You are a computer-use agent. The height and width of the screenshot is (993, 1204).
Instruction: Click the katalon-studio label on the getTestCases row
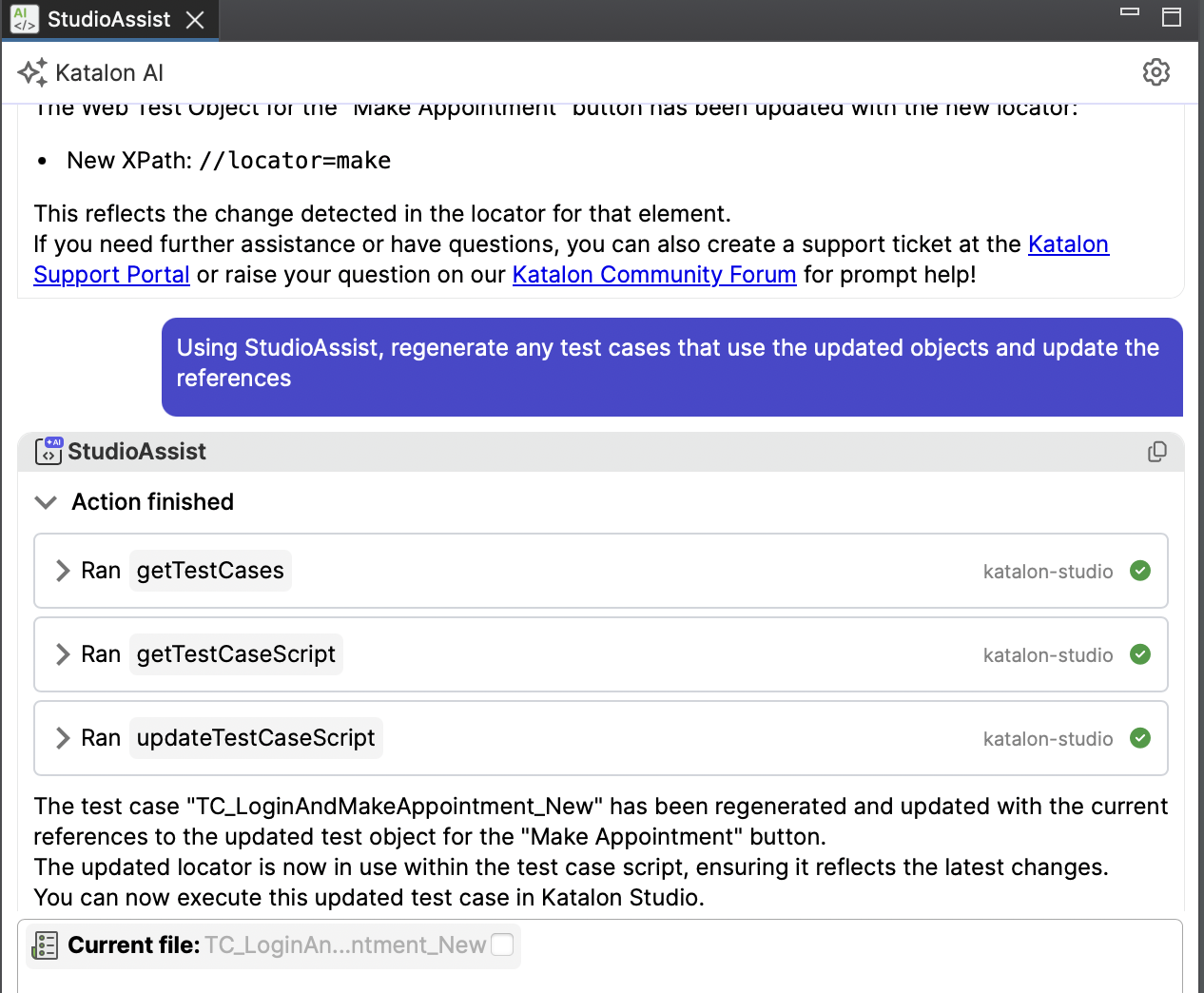[x=1048, y=571]
